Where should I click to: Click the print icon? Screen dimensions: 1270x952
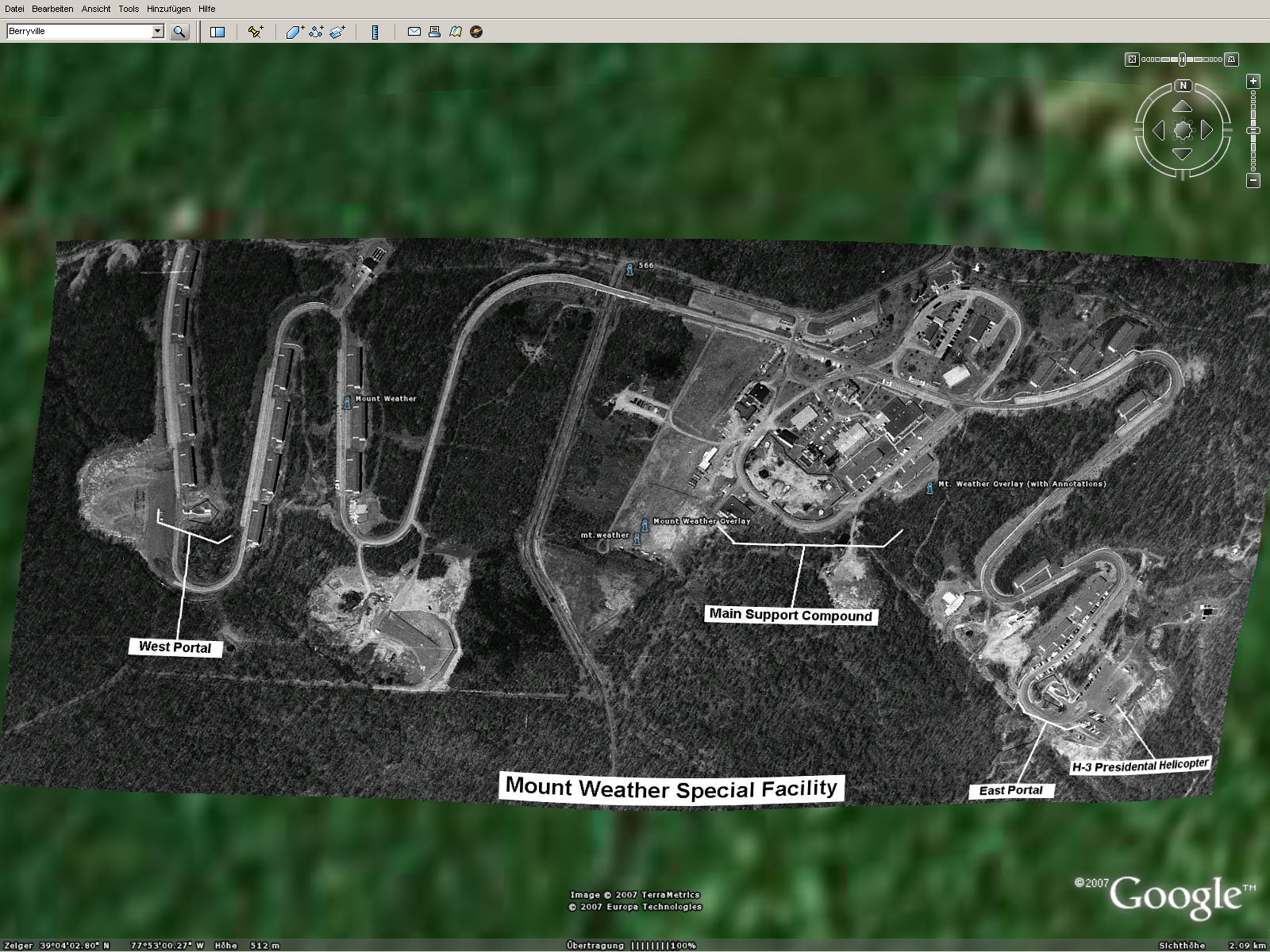[x=434, y=32]
